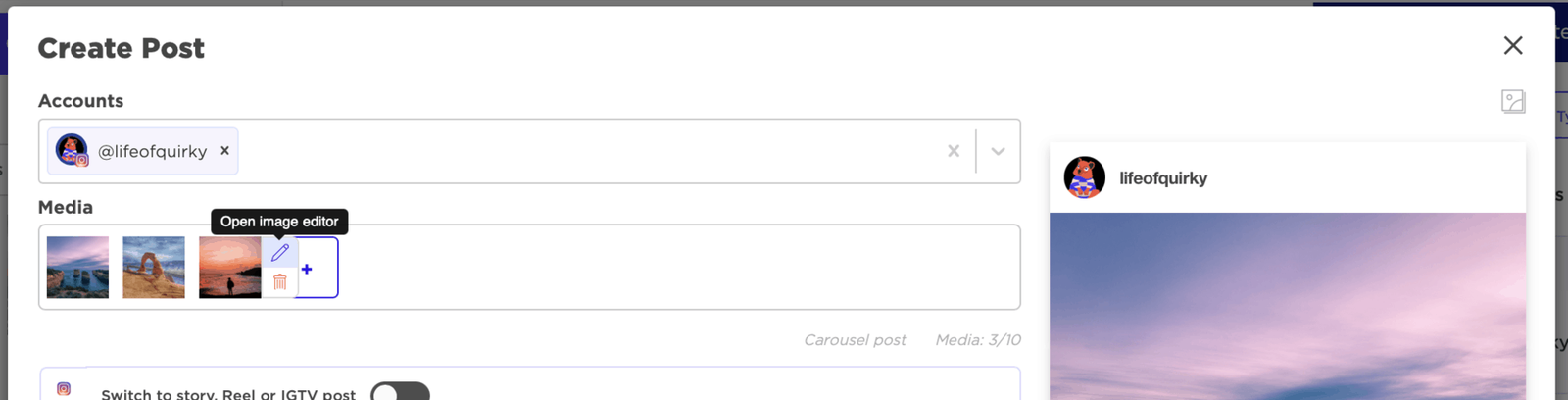Click the Media: 3/10 counter

tap(978, 340)
